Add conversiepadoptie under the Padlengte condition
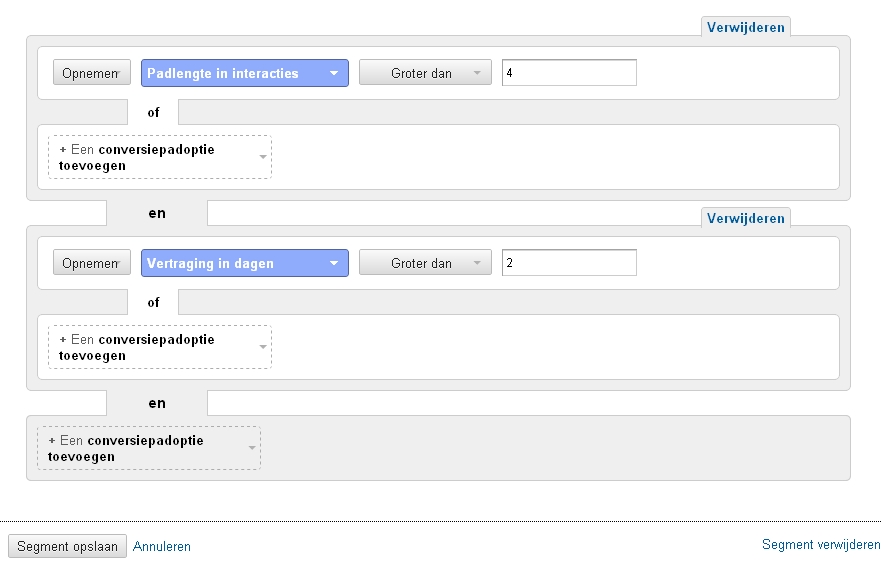The height and width of the screenshot is (567, 886). pyautogui.click(x=159, y=157)
